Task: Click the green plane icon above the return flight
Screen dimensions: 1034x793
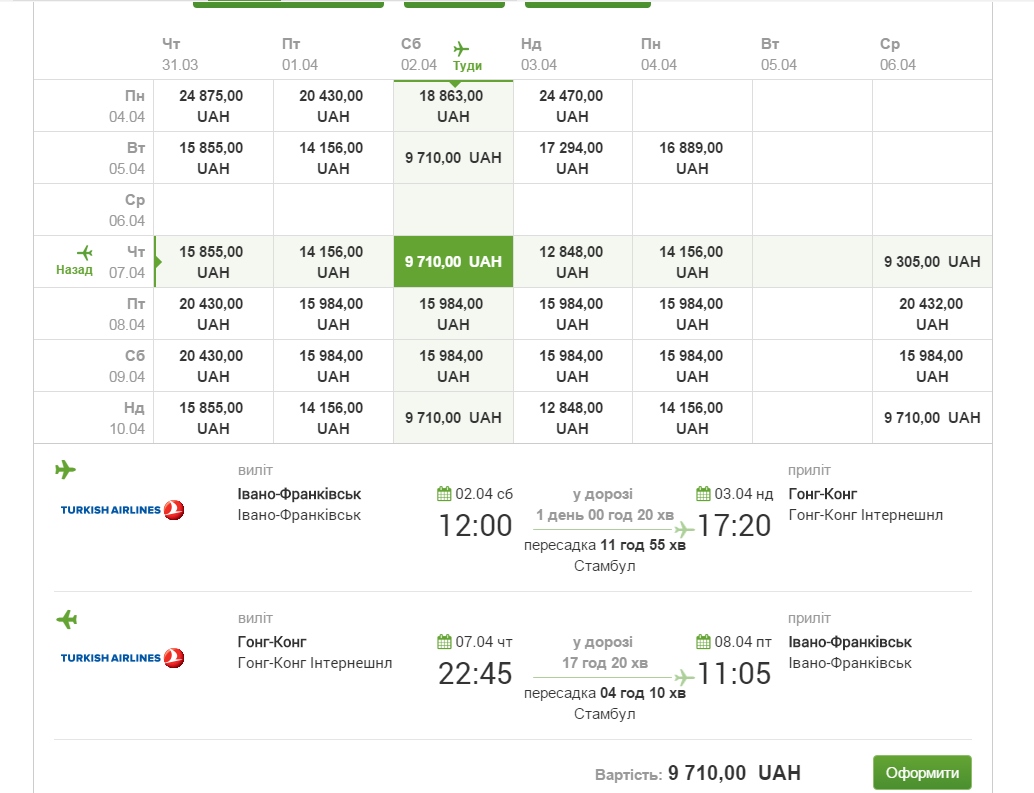Action: [x=66, y=619]
